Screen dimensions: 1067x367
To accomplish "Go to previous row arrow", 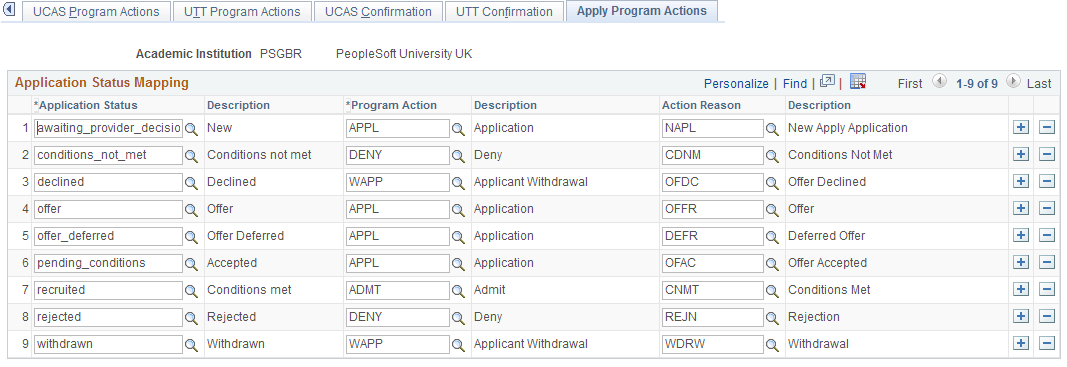I will [939, 81].
